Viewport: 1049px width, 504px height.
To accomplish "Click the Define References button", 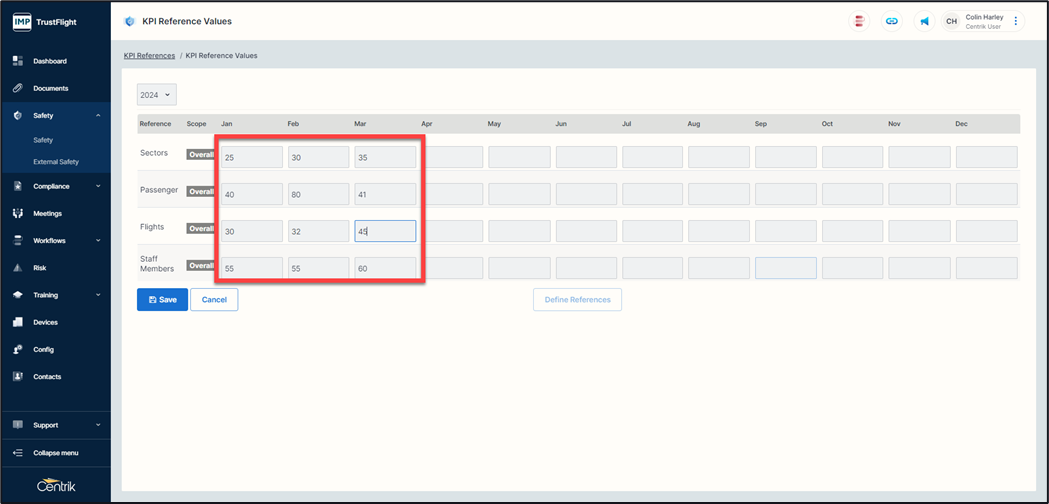I will coord(577,300).
